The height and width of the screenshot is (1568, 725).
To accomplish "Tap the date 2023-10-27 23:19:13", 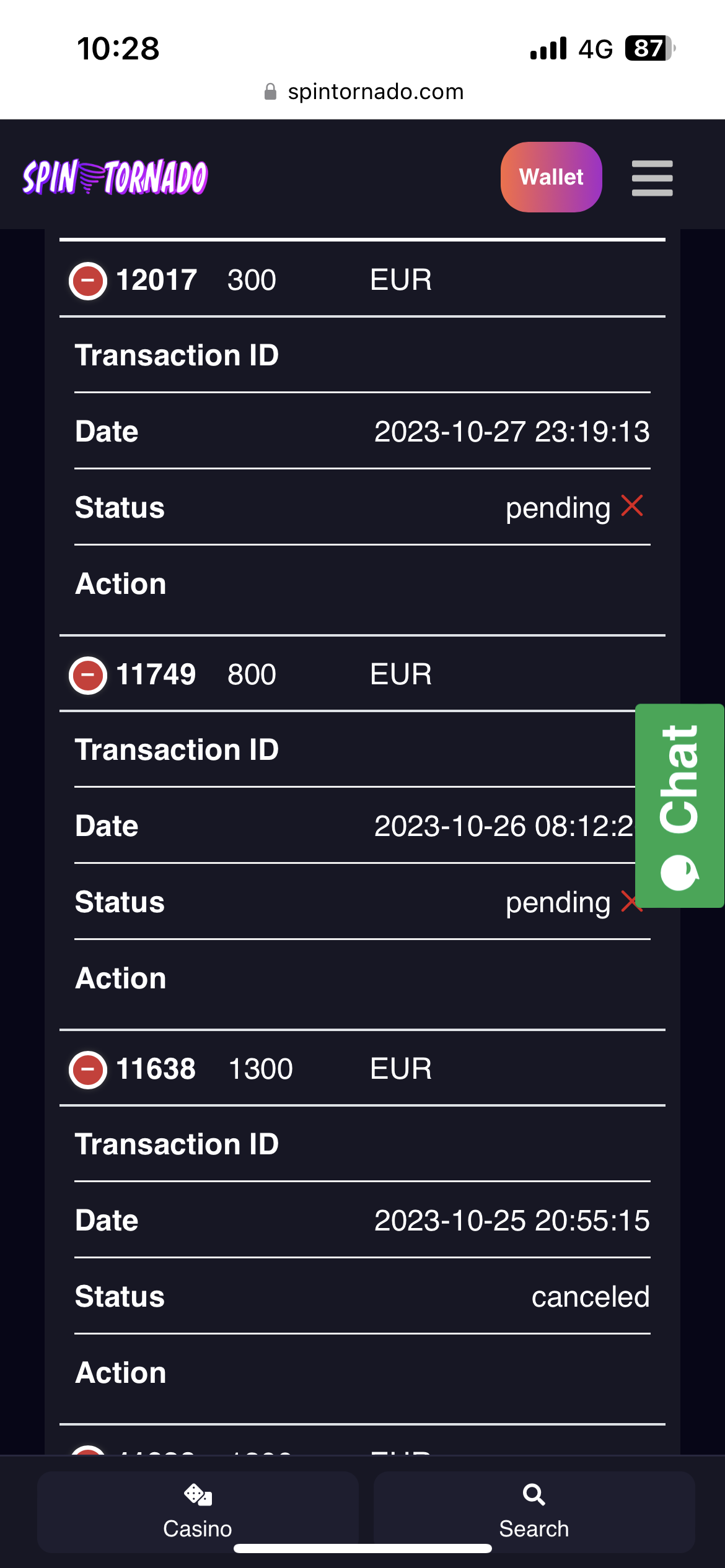I will point(512,432).
